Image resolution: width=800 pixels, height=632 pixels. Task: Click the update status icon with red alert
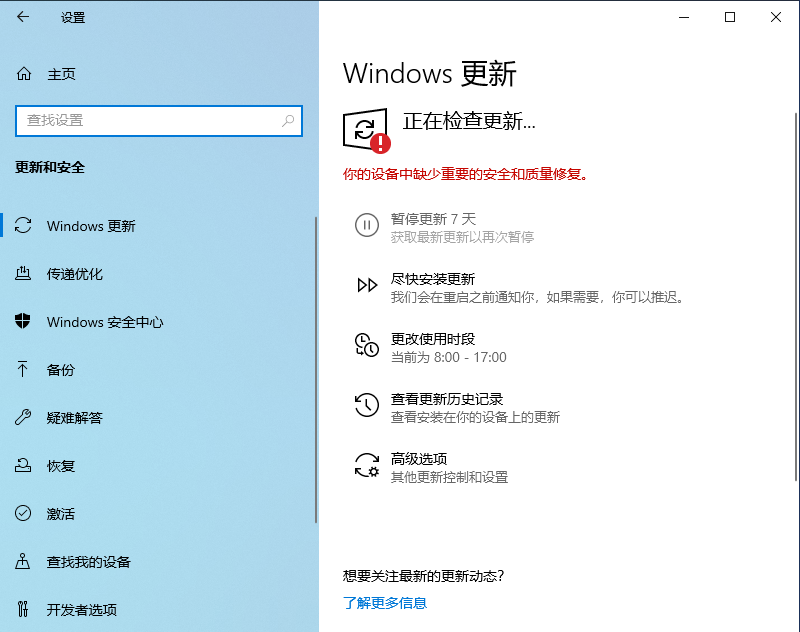tap(366, 131)
